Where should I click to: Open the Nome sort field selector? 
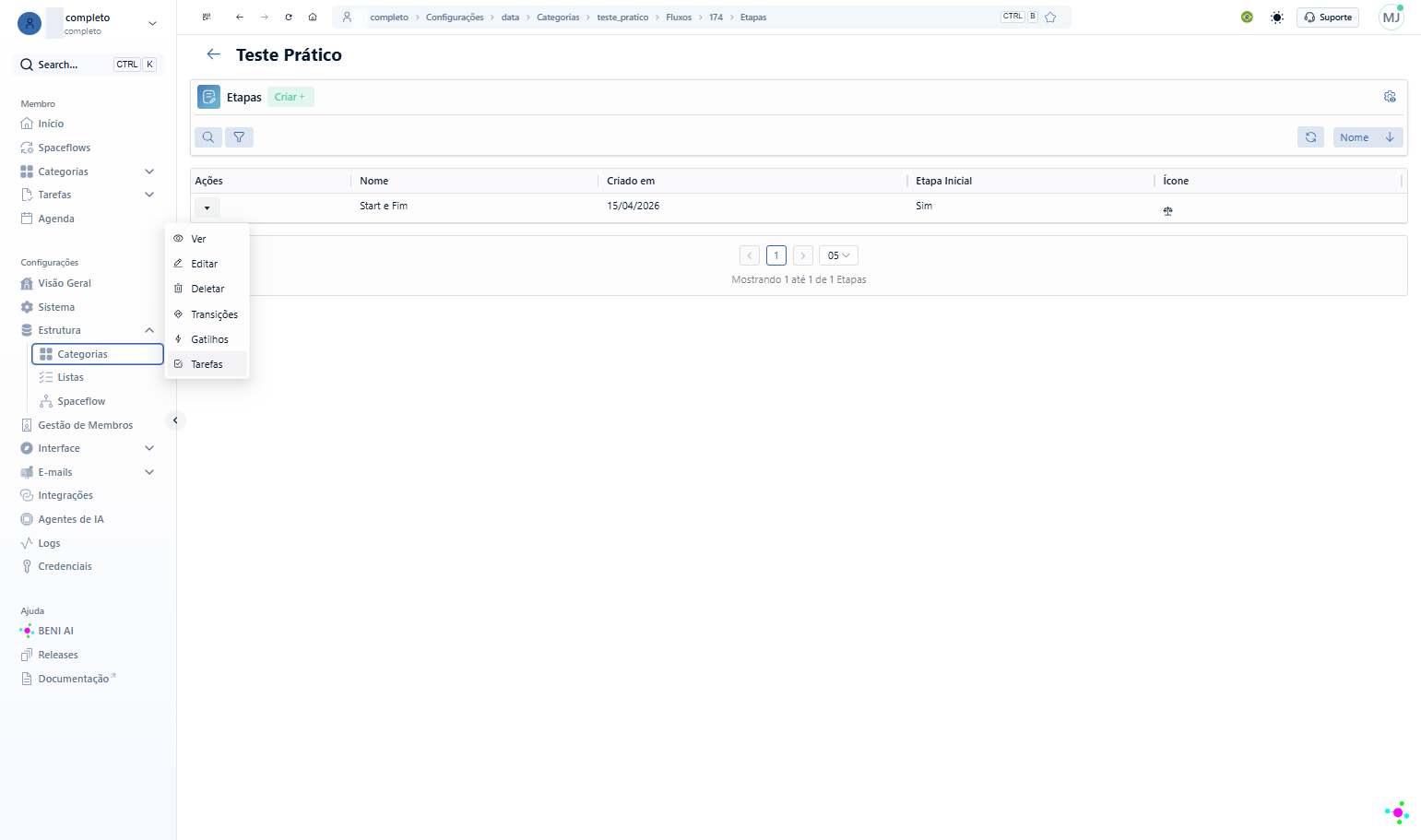pos(1355,137)
